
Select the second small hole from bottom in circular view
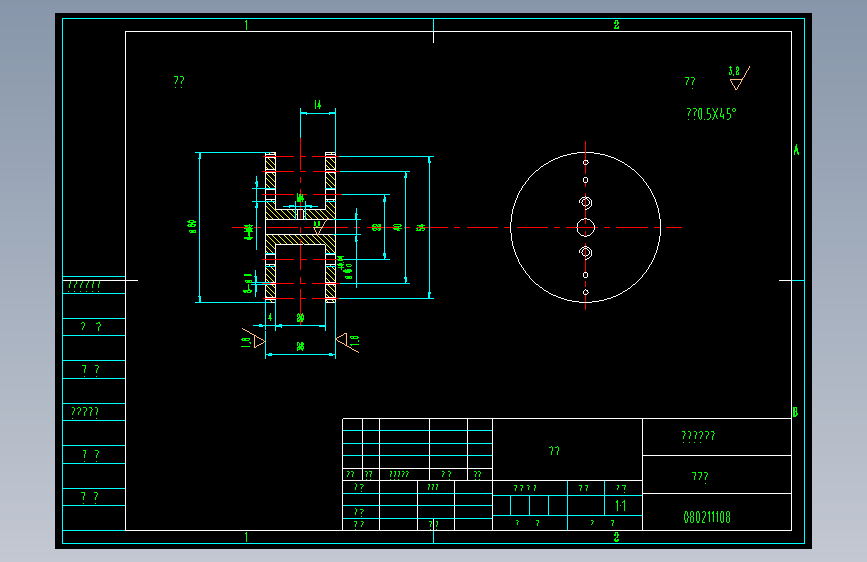(586, 275)
